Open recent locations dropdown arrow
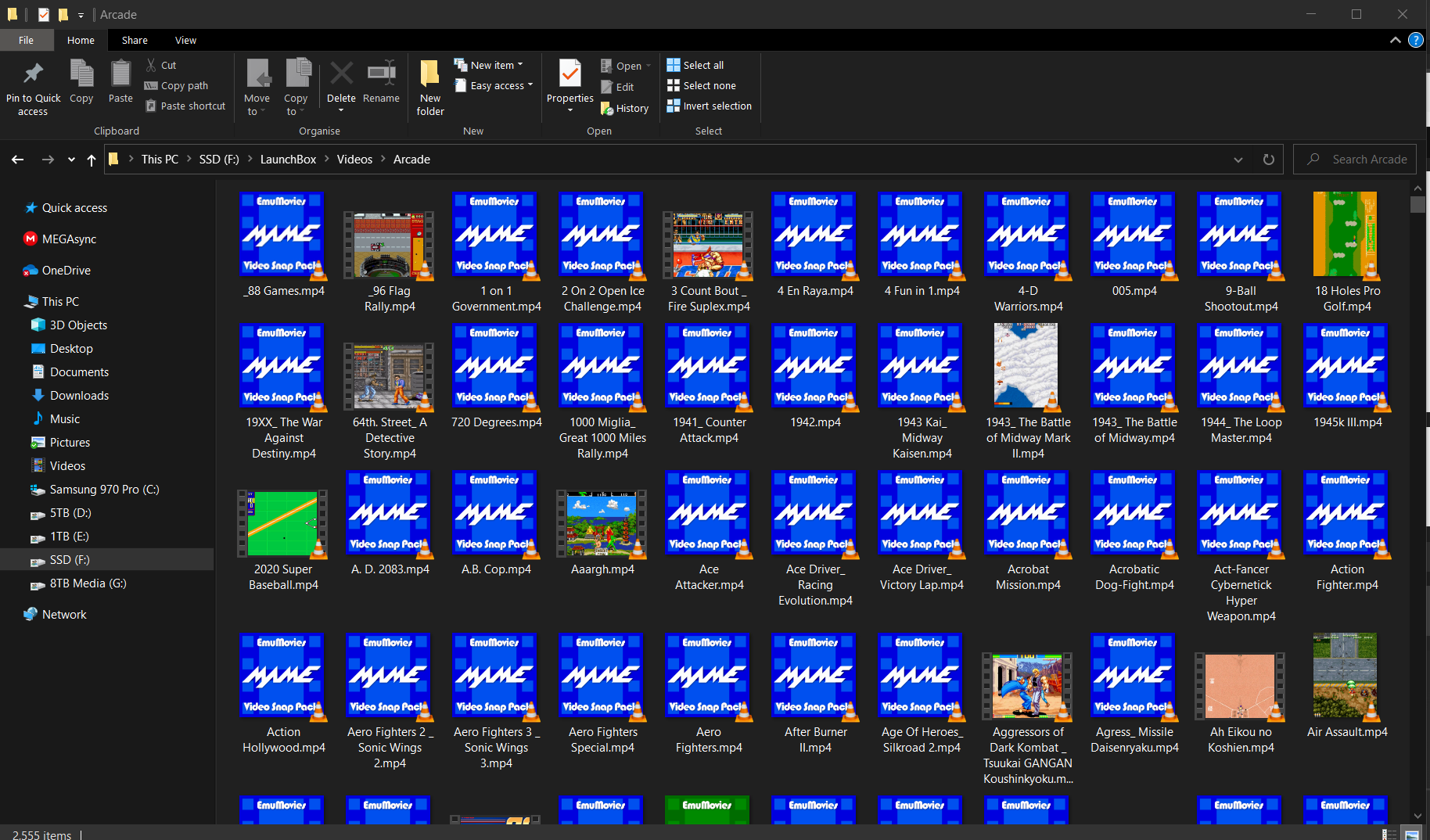The height and width of the screenshot is (840, 1430). [71, 160]
